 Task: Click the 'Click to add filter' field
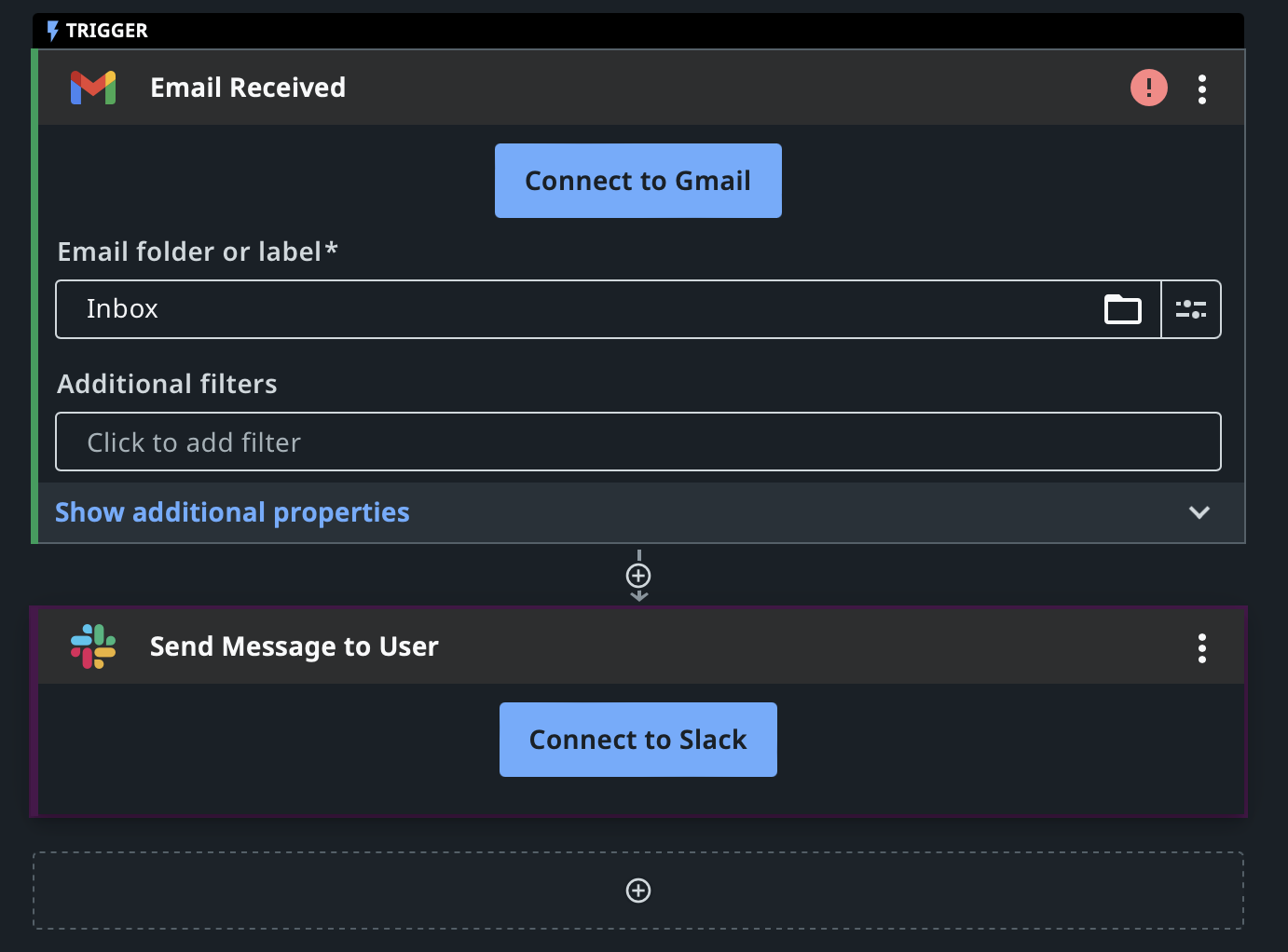(x=638, y=442)
